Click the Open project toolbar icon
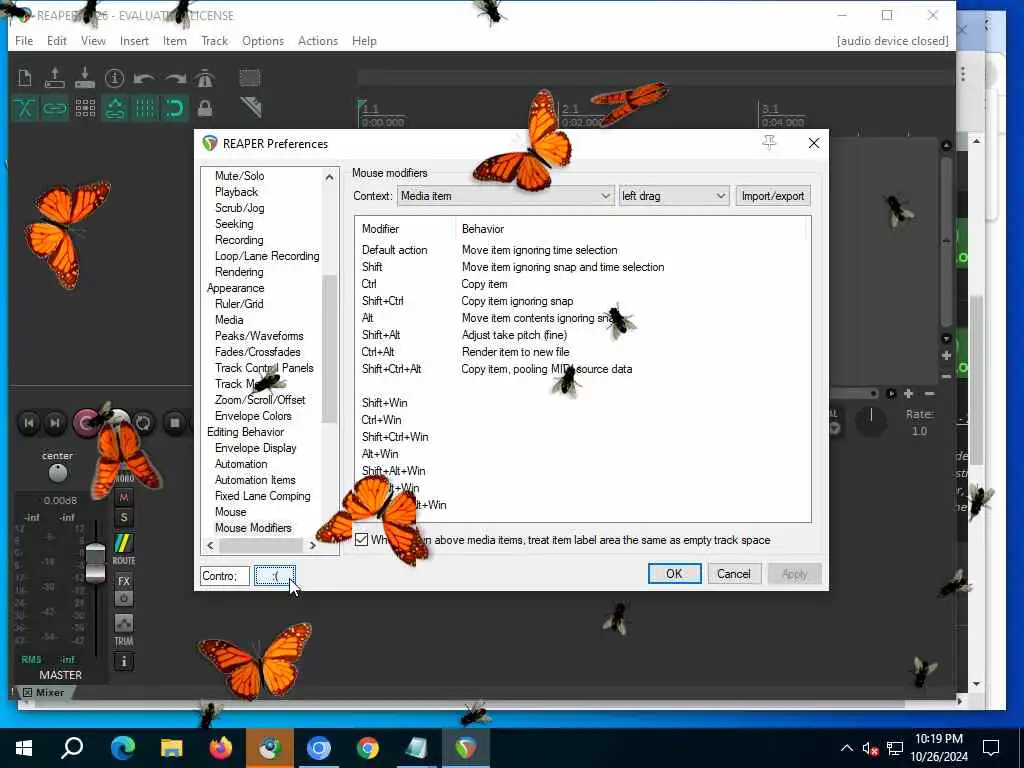This screenshot has height=768, width=1024. click(55, 78)
